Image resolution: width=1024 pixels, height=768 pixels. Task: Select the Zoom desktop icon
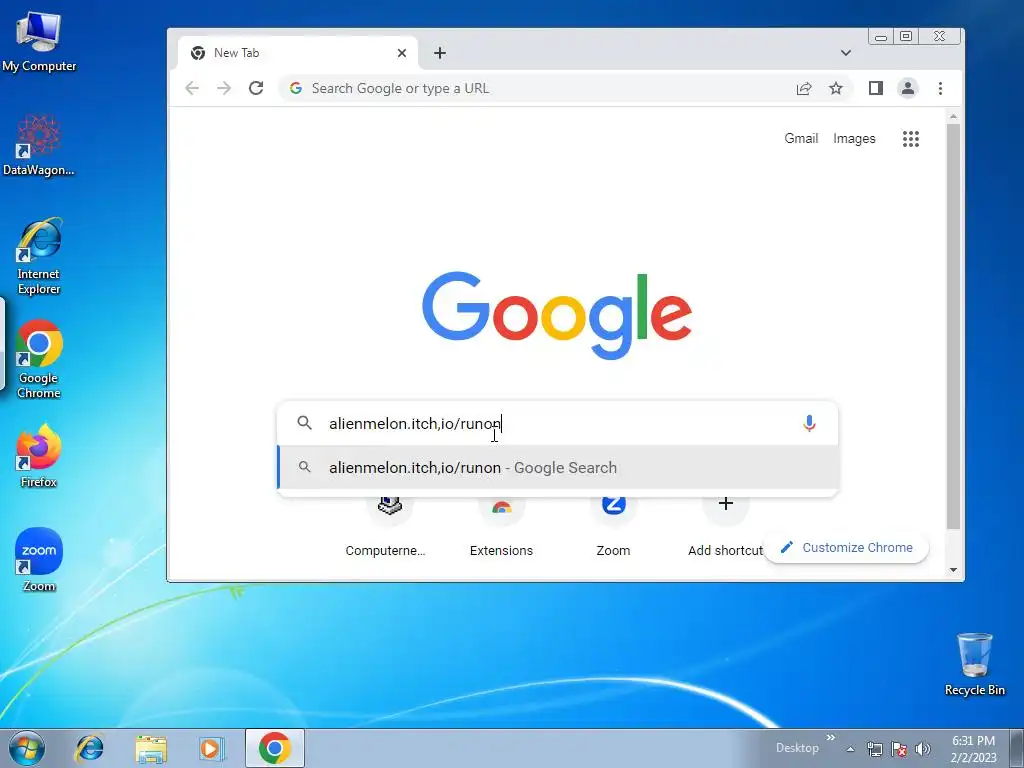pyautogui.click(x=39, y=560)
